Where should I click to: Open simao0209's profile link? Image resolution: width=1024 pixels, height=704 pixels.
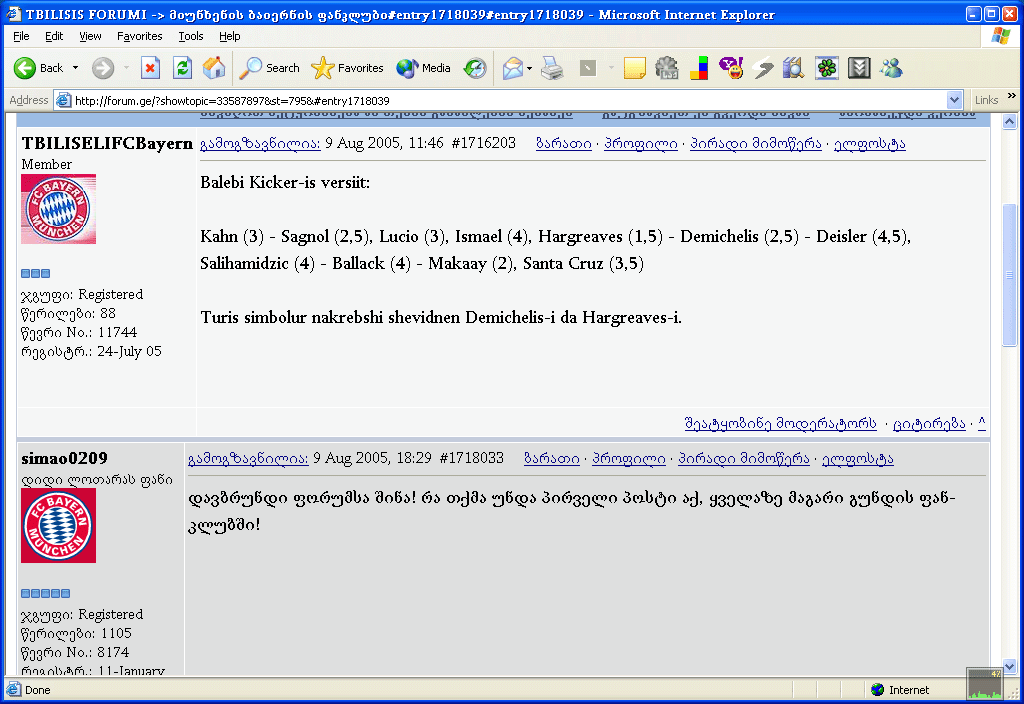629,458
